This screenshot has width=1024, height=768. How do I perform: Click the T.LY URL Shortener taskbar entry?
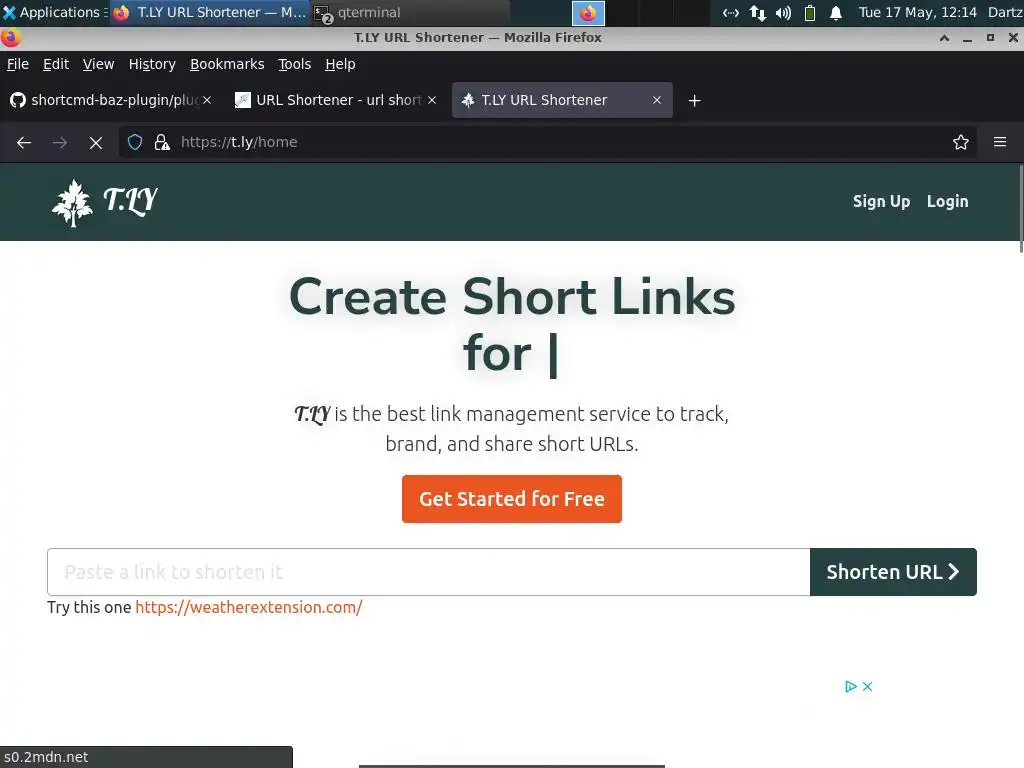209,12
